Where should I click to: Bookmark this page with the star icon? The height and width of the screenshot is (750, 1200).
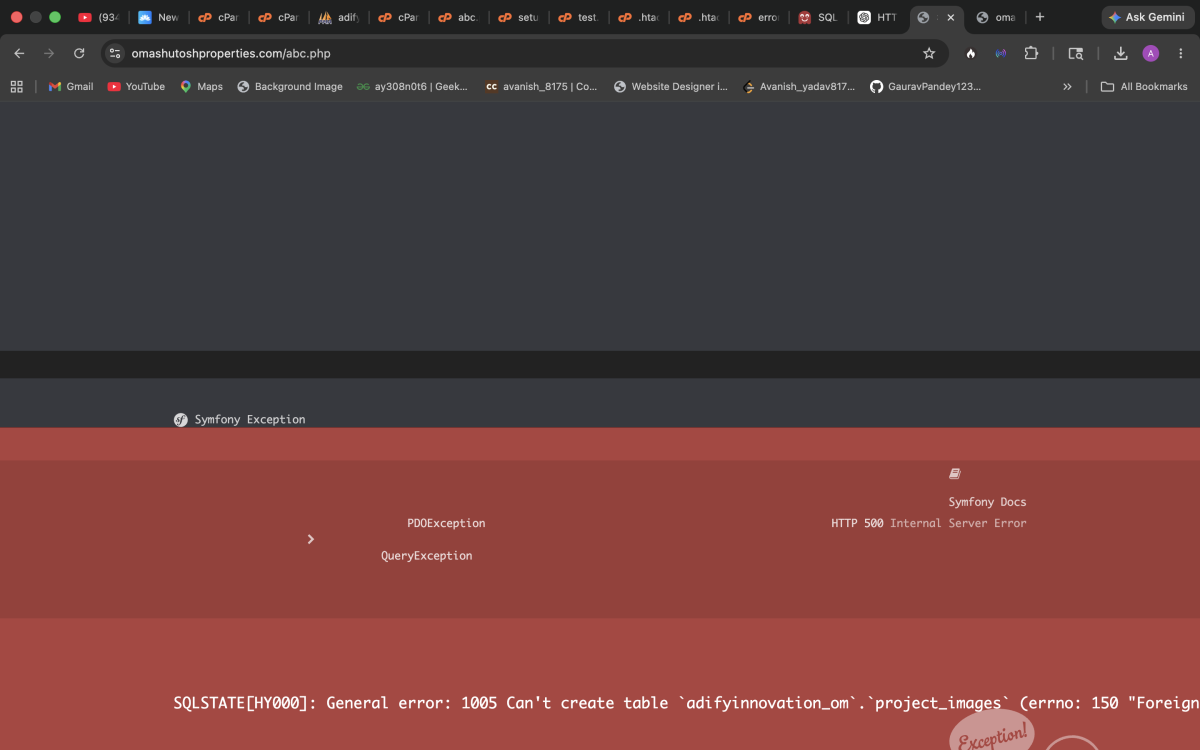click(x=929, y=53)
